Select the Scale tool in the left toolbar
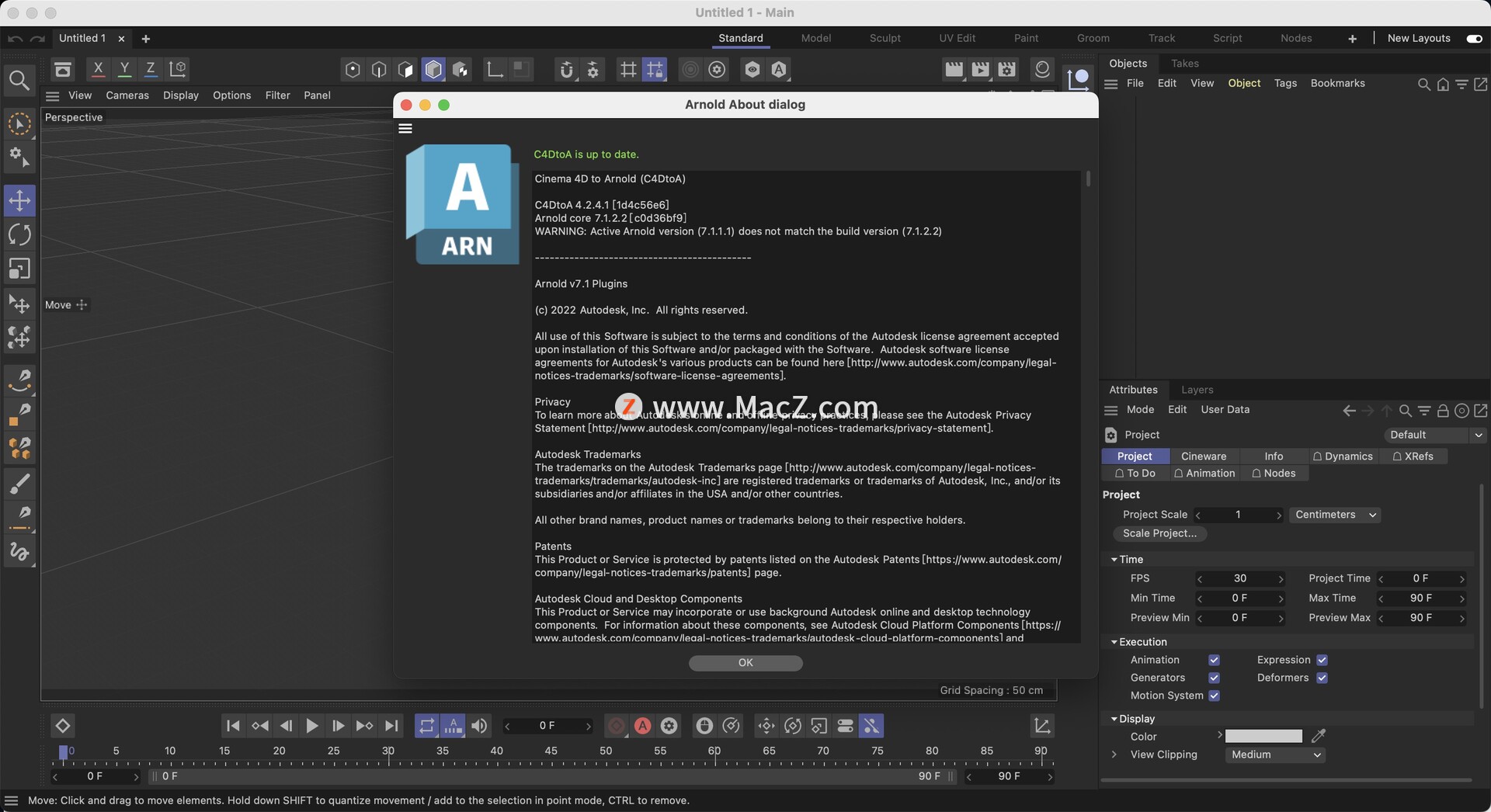The height and width of the screenshot is (812, 1491). coord(19,269)
